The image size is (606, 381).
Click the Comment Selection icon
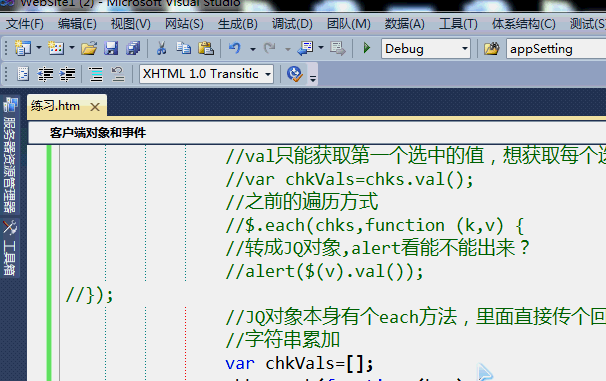(x=95, y=74)
